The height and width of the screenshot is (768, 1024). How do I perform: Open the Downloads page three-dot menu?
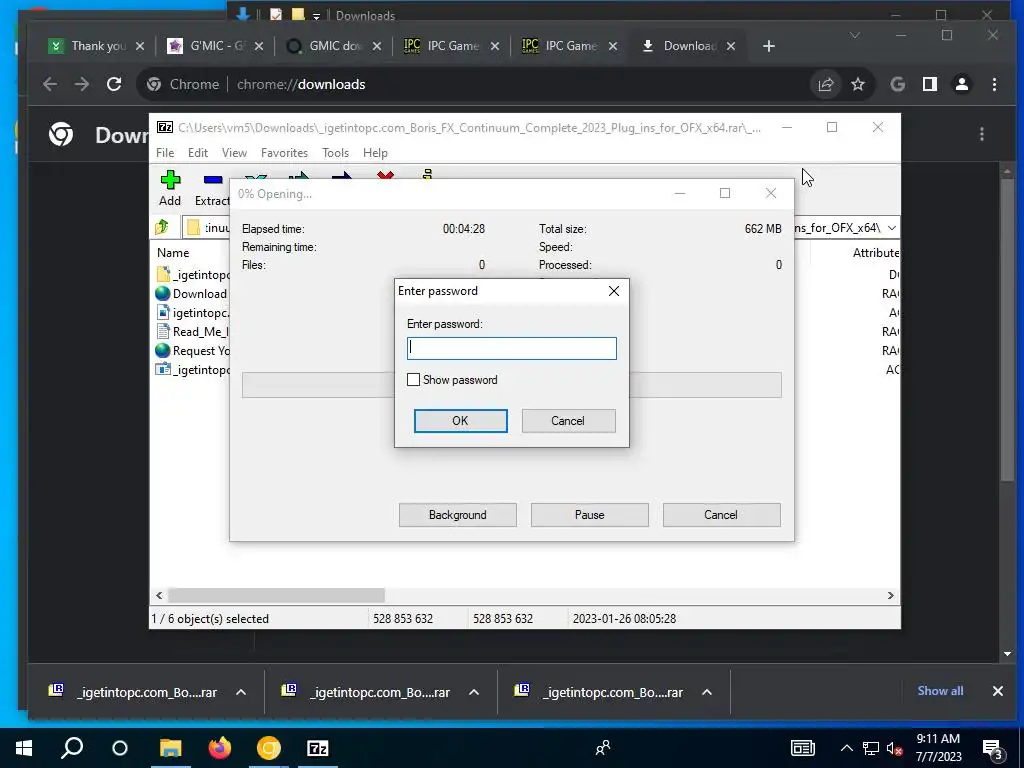(x=982, y=134)
